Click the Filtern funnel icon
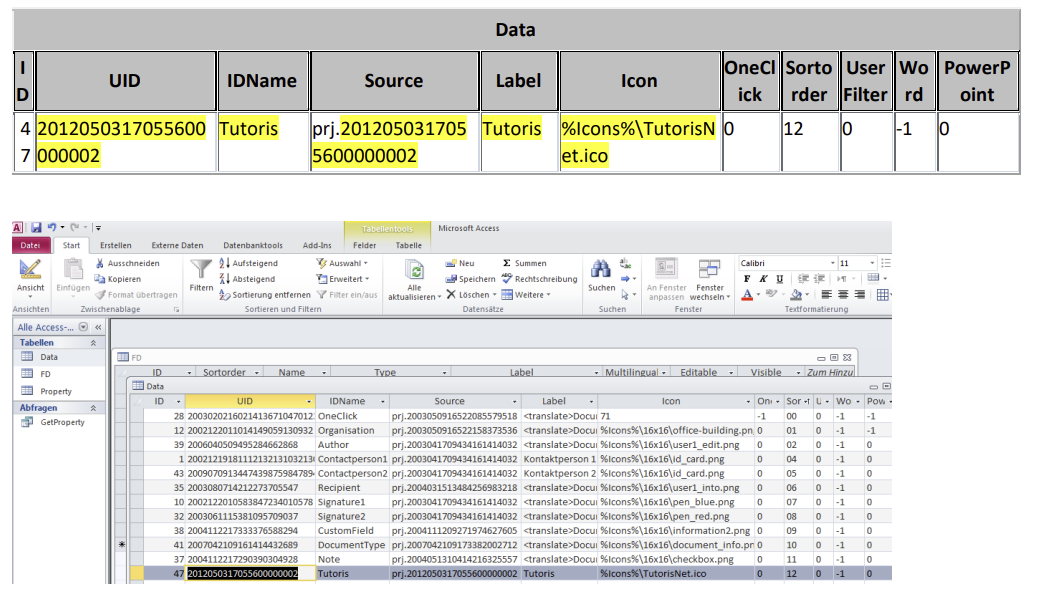 pos(201,269)
